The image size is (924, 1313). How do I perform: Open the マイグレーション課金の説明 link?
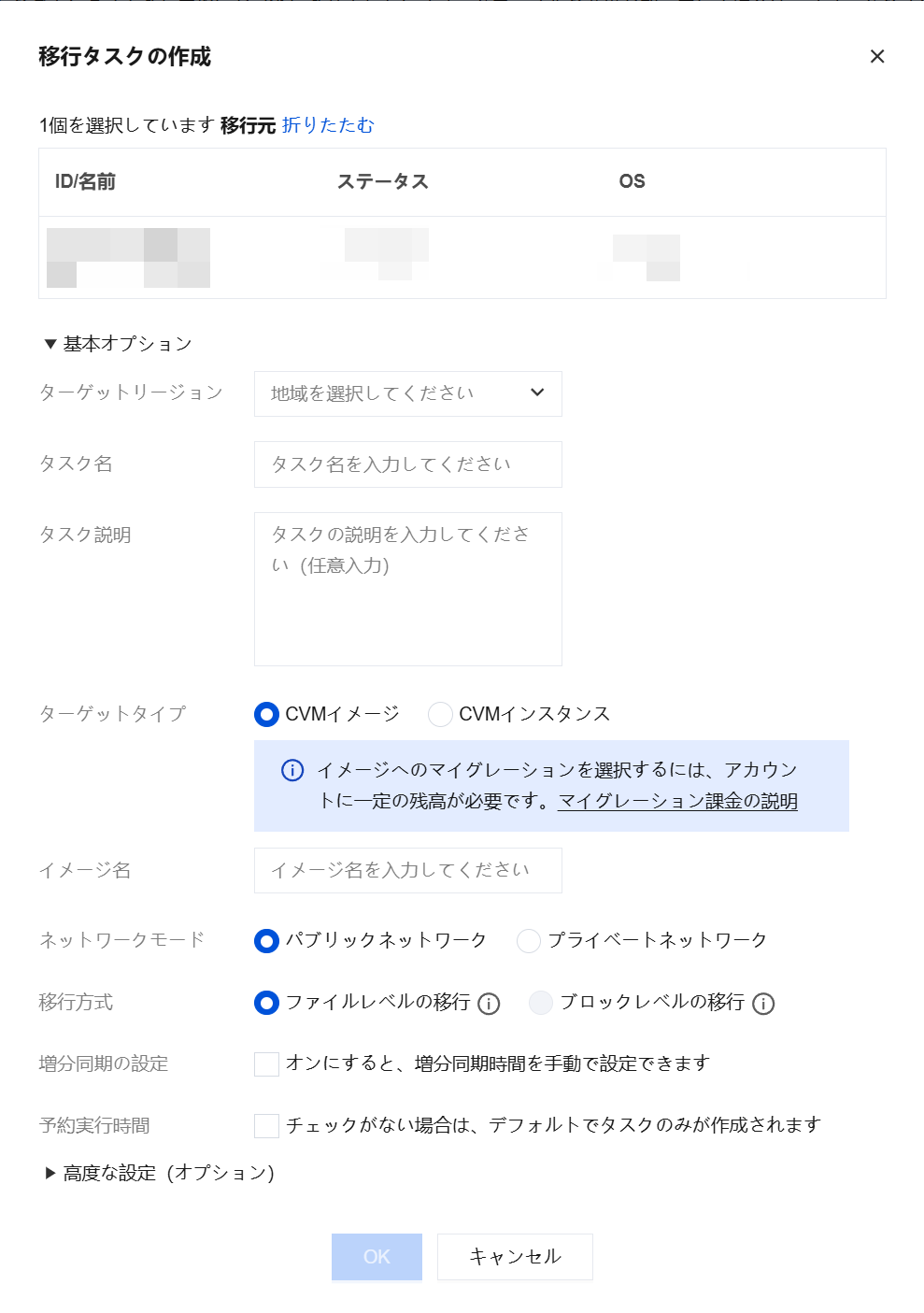click(x=678, y=802)
